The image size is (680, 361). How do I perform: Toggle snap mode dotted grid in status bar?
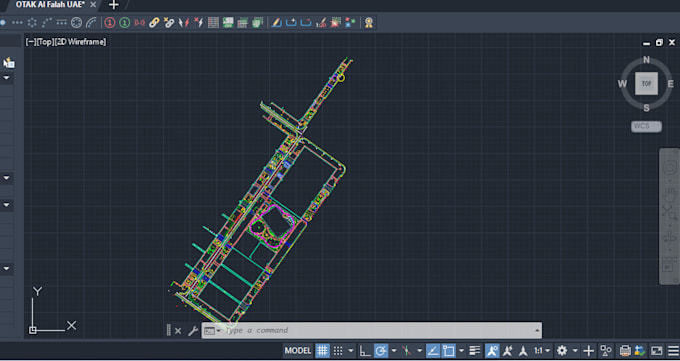(338, 351)
